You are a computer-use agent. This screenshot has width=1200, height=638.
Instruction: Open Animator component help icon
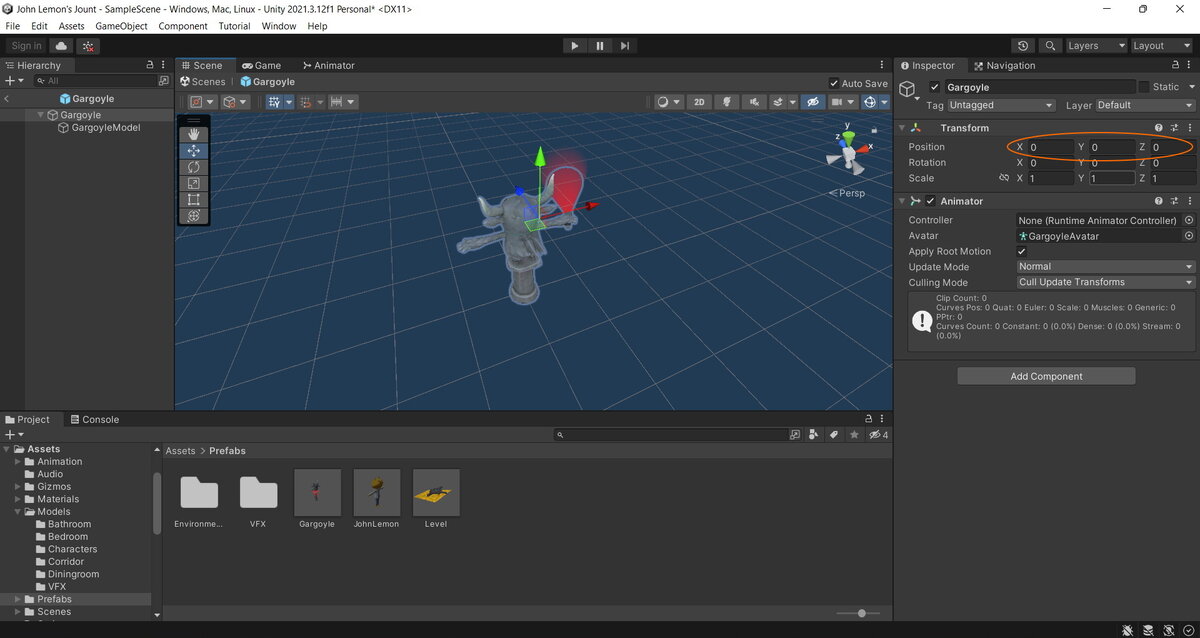pyautogui.click(x=1159, y=201)
